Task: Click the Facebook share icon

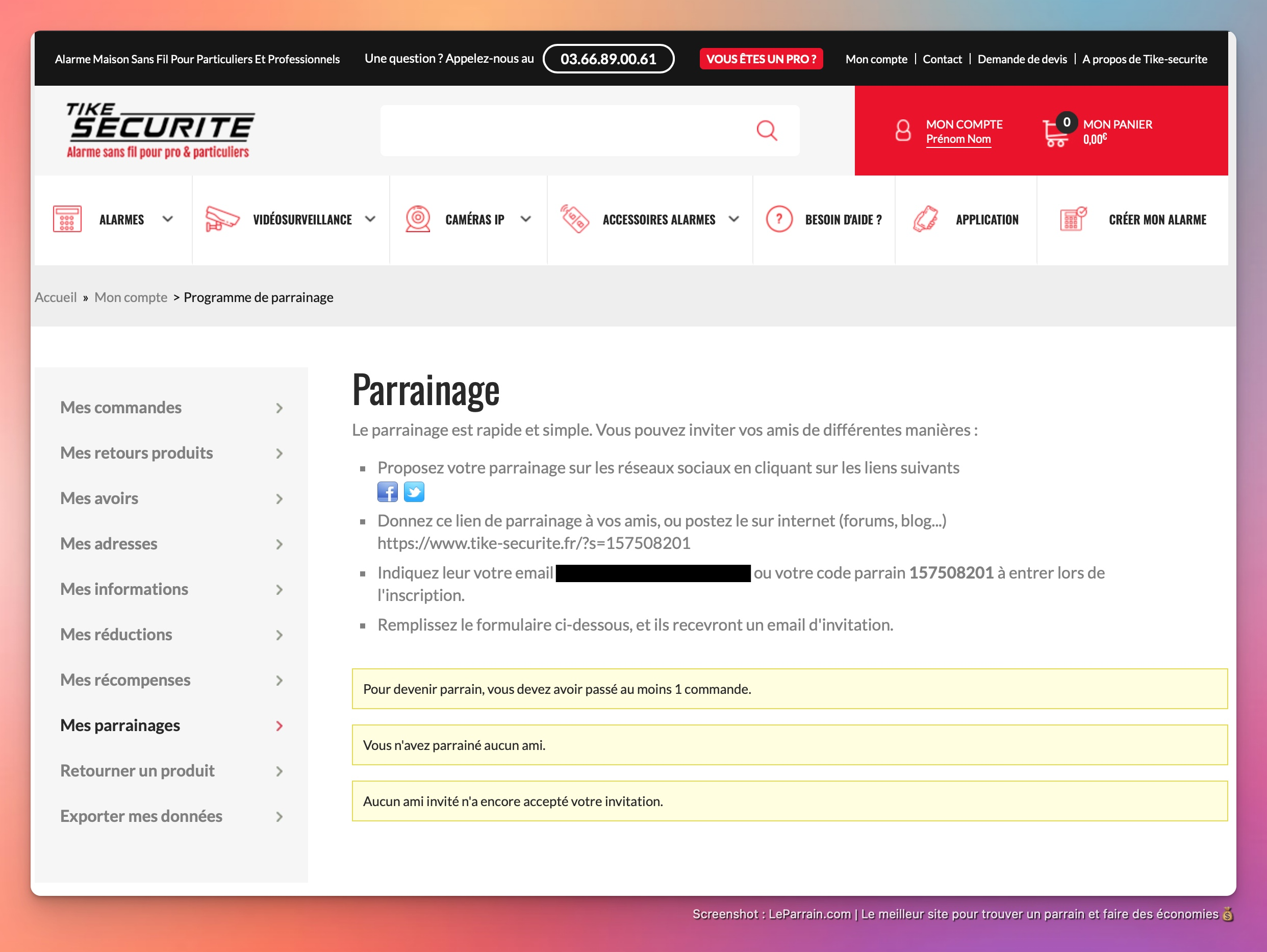Action: coord(387,492)
